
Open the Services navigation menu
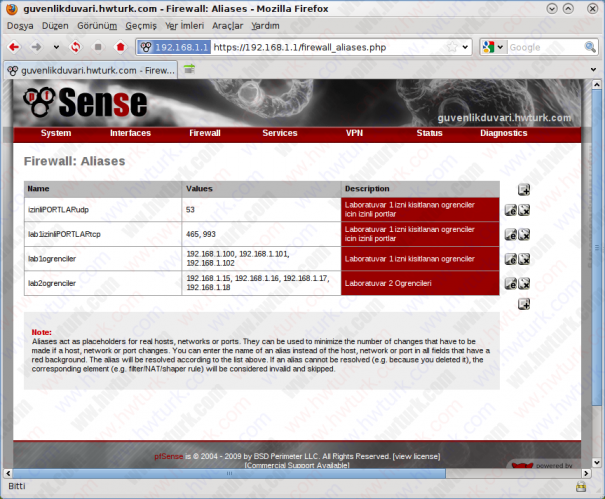280,133
